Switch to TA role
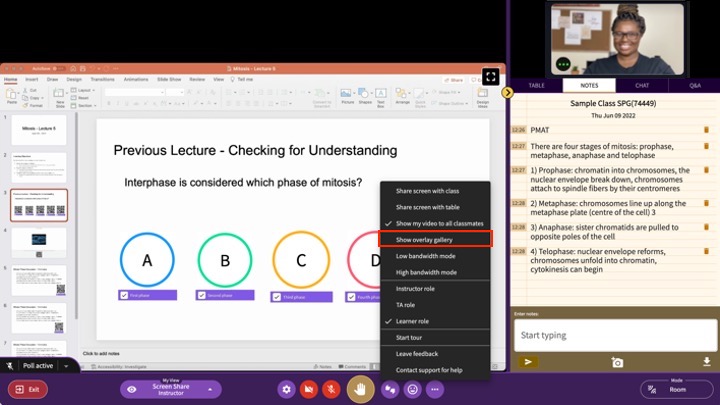 435,305
